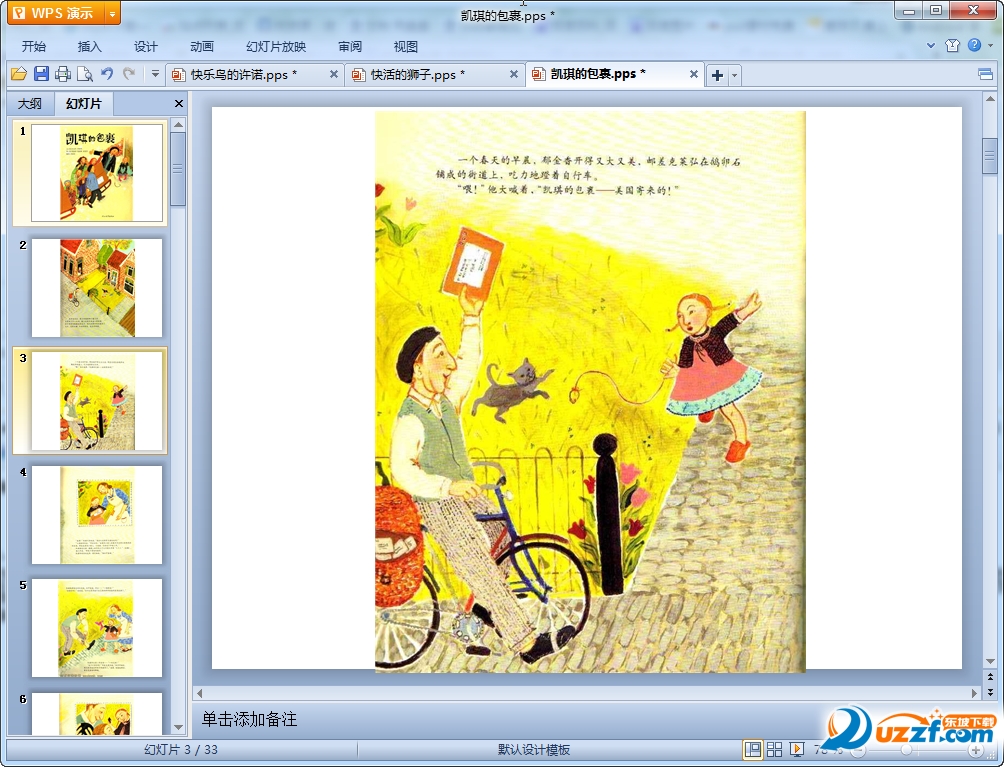Click the Print icon in toolbar
Image resolution: width=1004 pixels, height=767 pixels.
pos(63,74)
